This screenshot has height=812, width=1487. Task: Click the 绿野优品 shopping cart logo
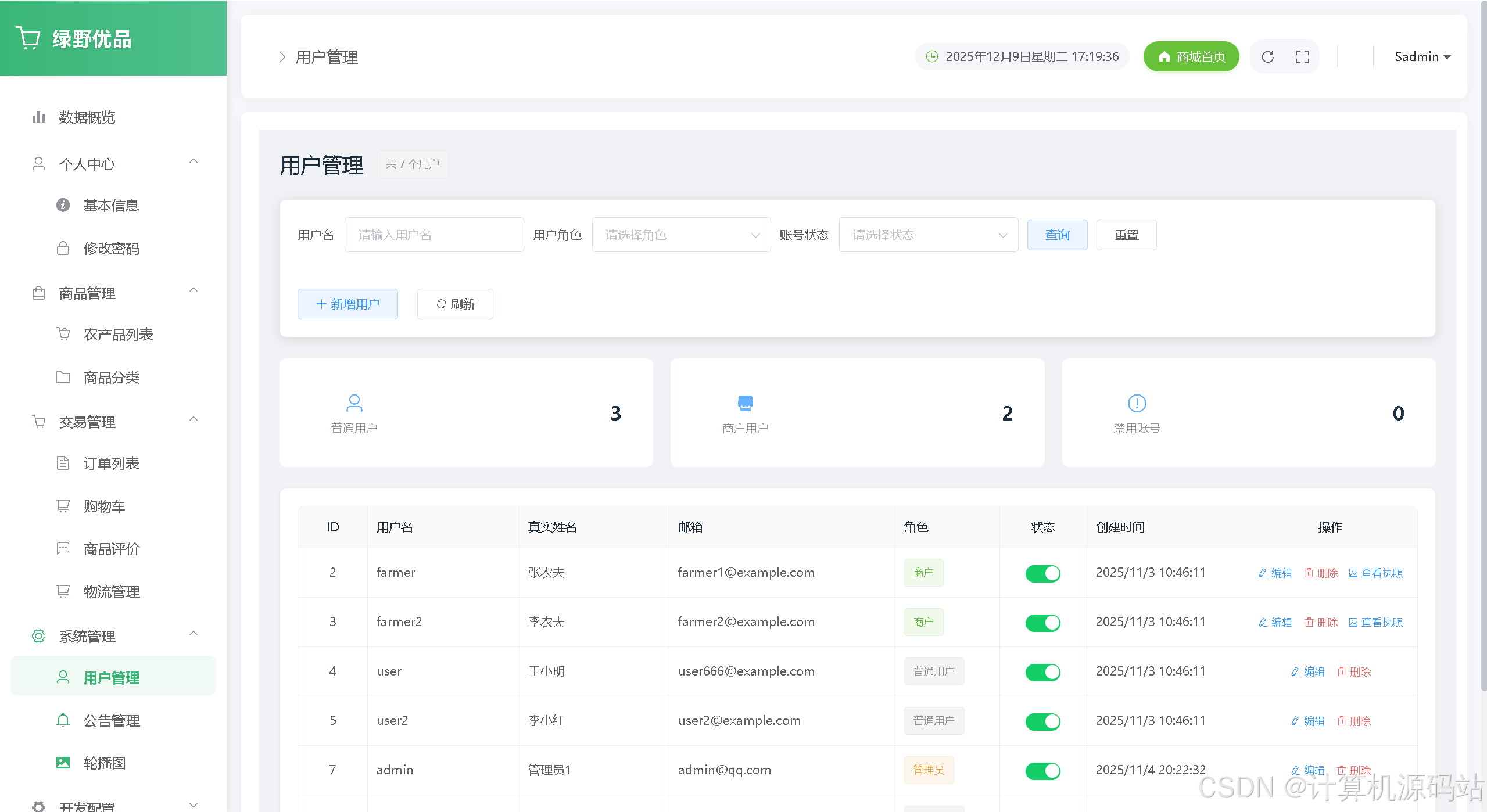click(28, 38)
